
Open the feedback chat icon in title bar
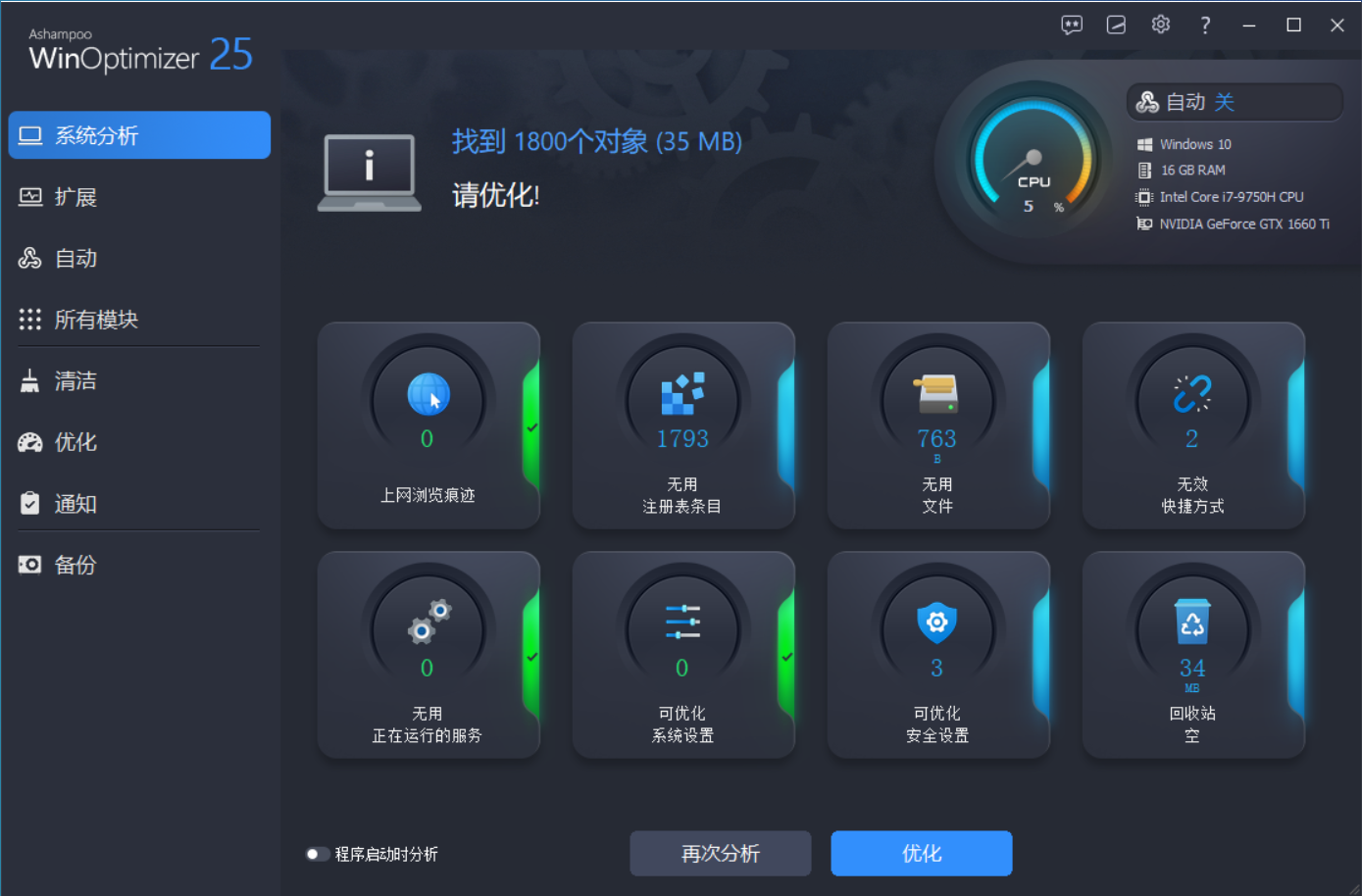[1072, 25]
